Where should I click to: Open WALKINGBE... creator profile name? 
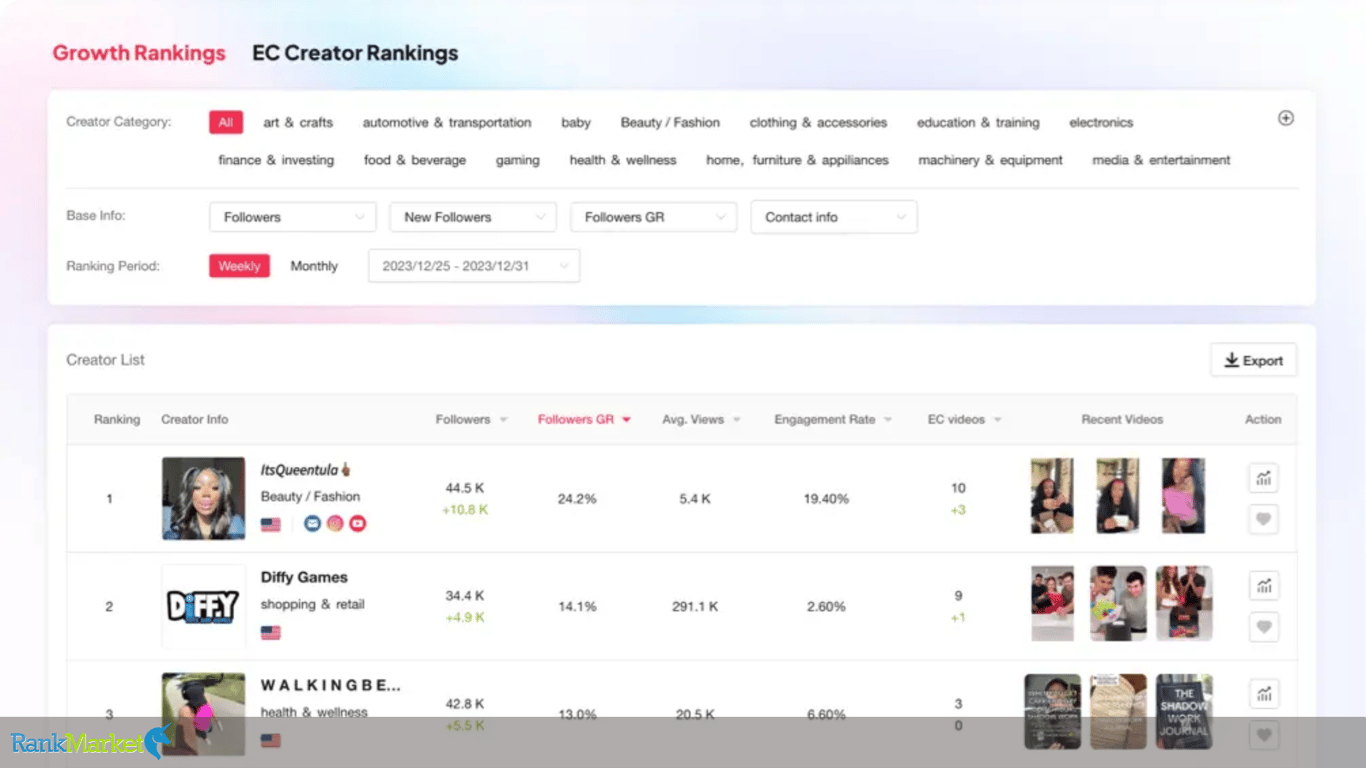[331, 685]
